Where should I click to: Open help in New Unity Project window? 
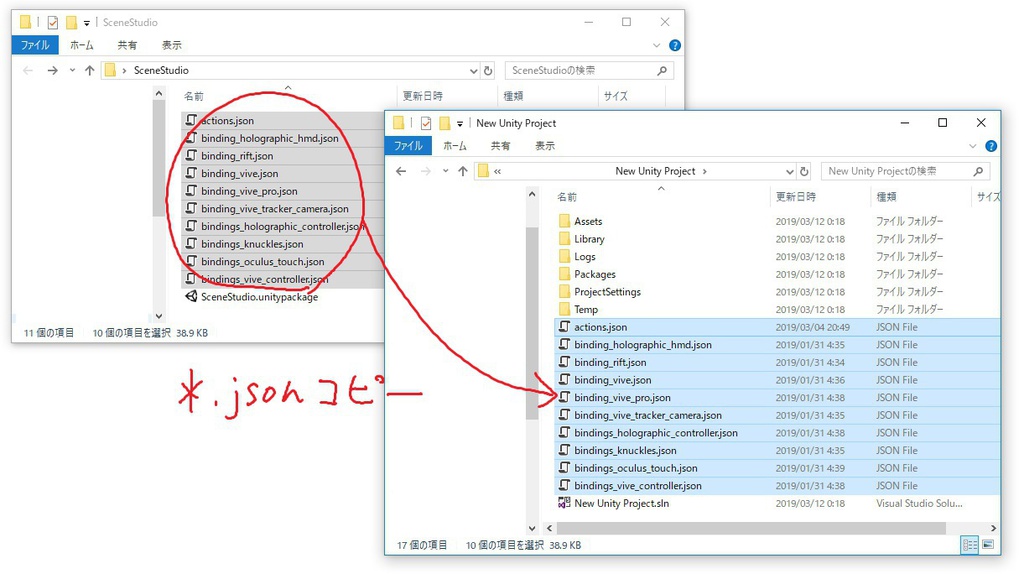tap(991, 146)
